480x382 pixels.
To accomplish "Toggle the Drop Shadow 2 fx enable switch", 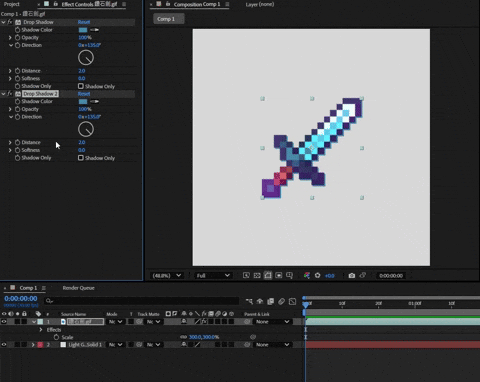I will point(10,94).
